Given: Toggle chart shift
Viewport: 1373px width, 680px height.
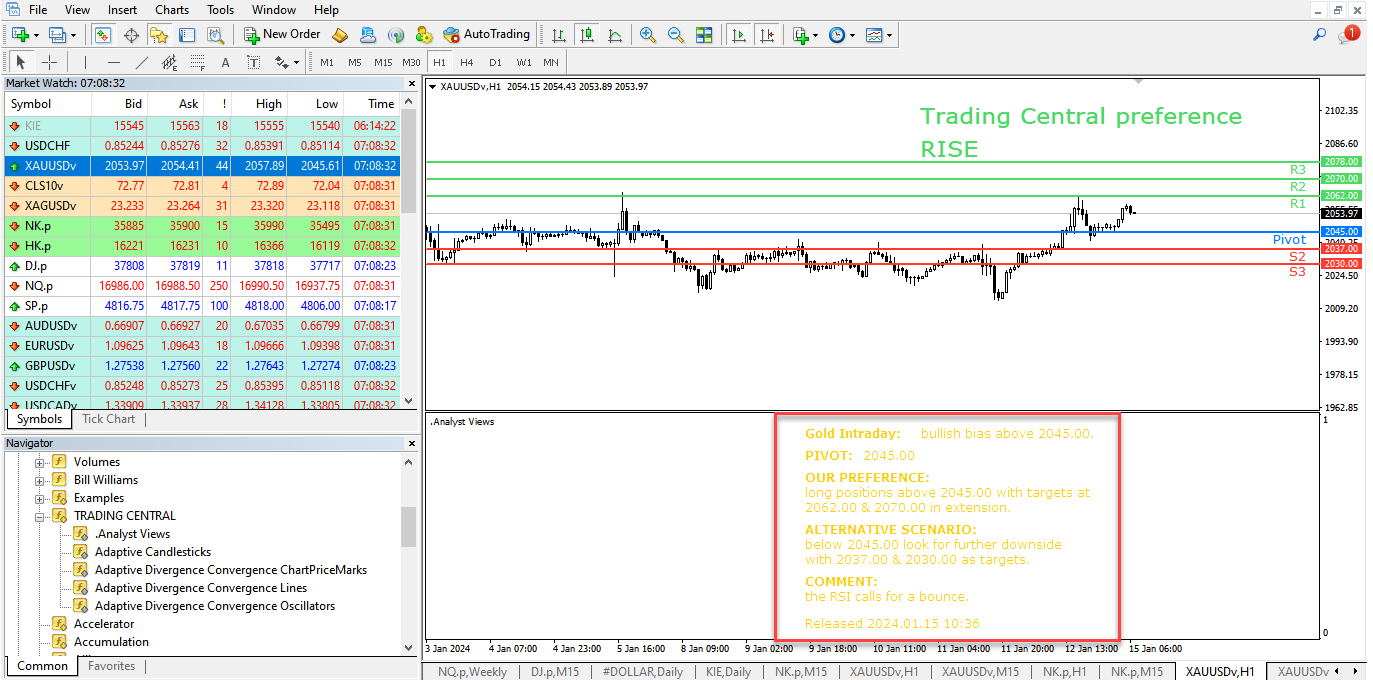Looking at the screenshot, I should pyautogui.click(x=767, y=35).
